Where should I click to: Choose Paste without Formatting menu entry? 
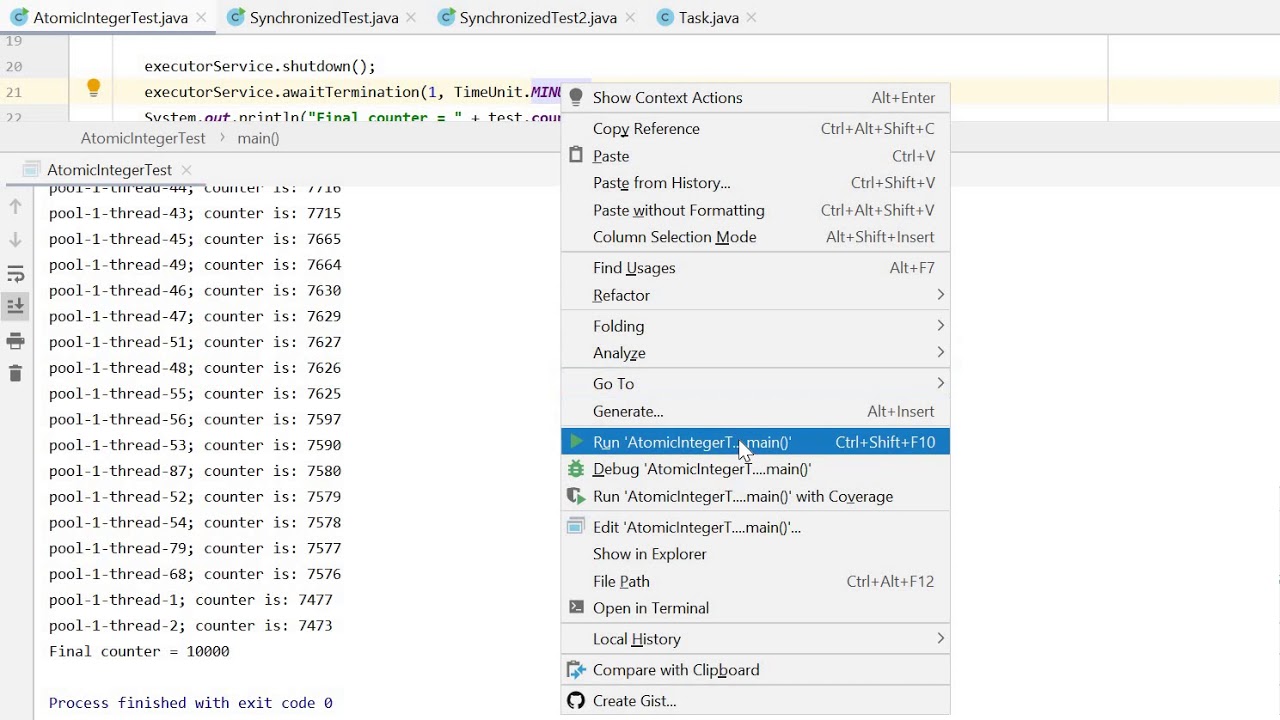(x=678, y=210)
